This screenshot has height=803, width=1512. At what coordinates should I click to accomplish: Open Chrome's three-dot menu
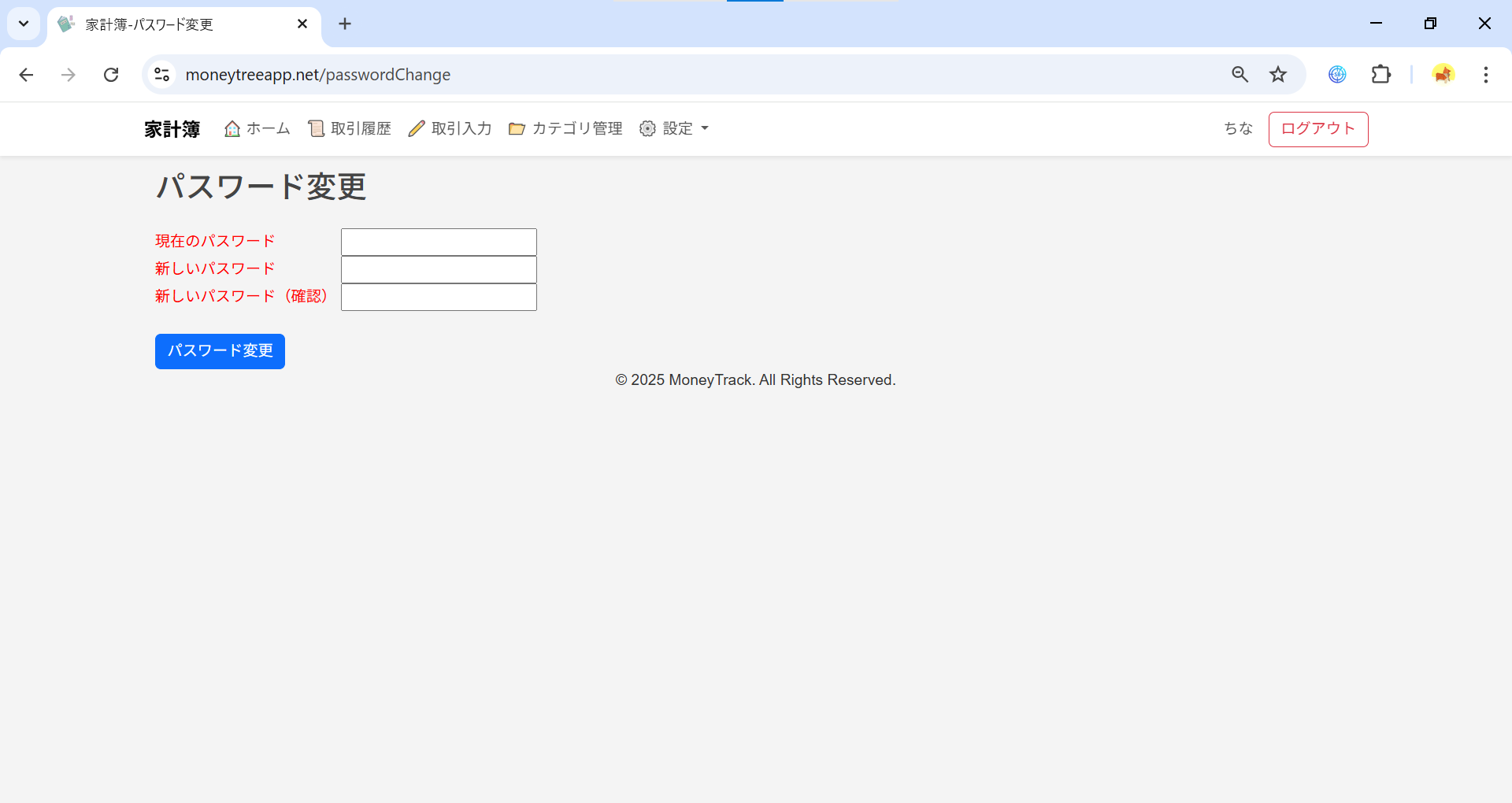[1485, 75]
